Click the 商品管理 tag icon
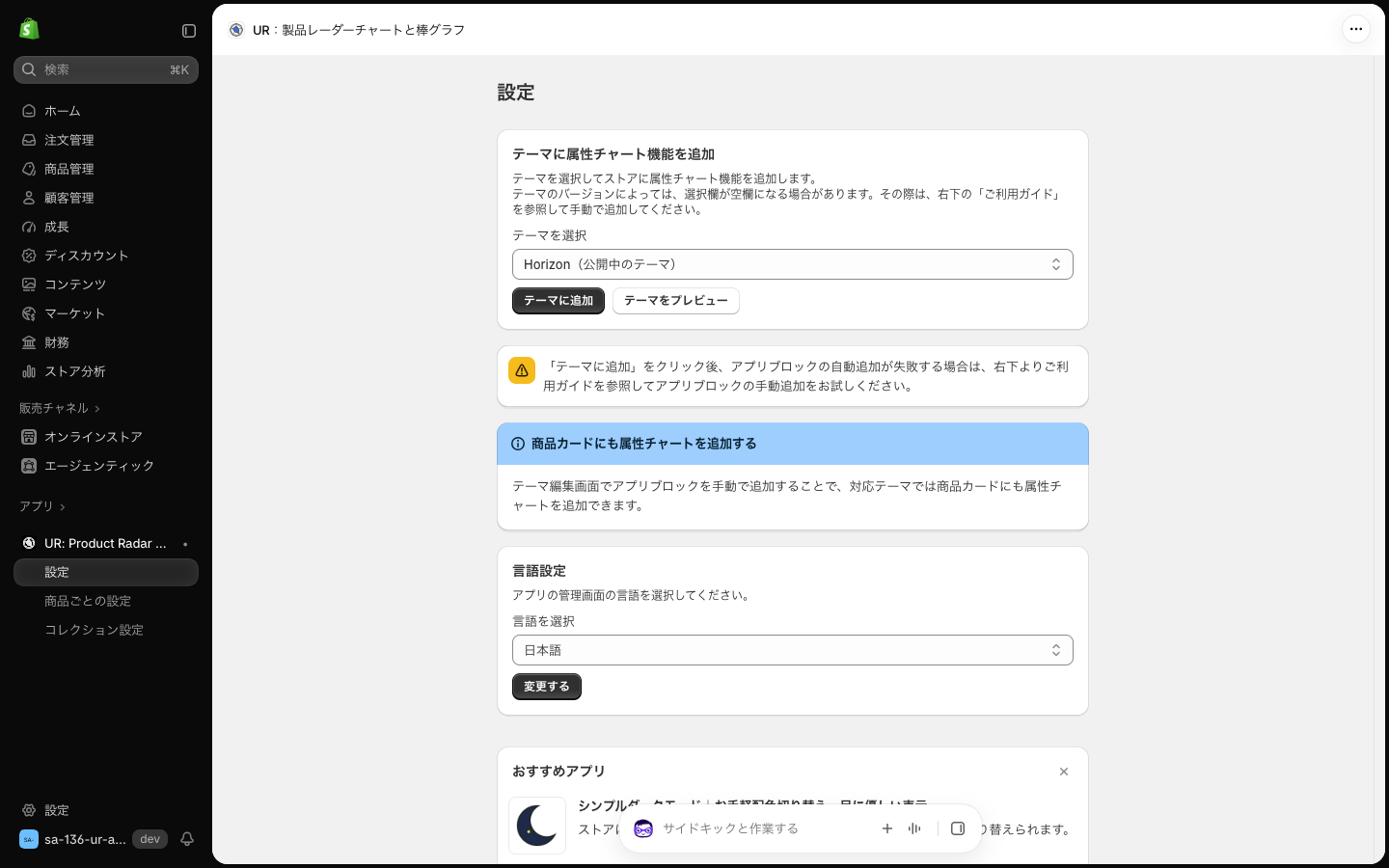The image size is (1389, 868). click(x=29, y=169)
